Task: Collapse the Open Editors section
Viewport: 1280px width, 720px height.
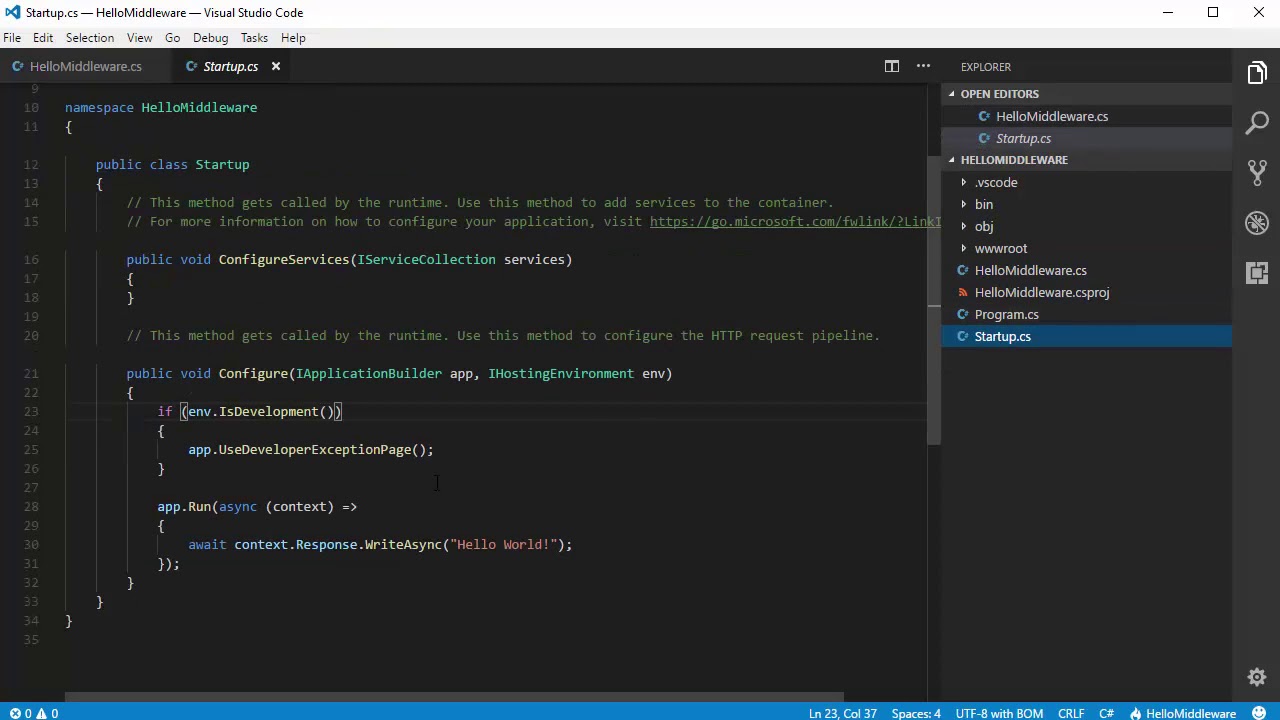Action: (999, 94)
